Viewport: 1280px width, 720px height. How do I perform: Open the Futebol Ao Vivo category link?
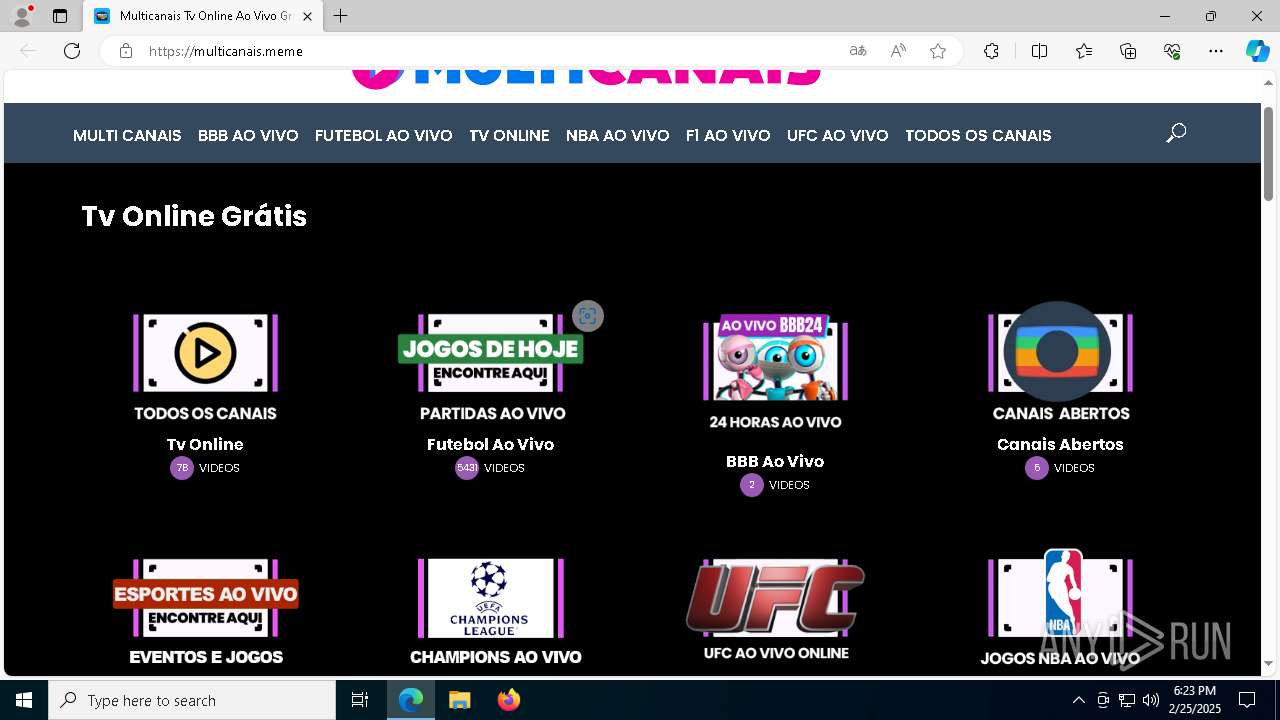point(490,444)
